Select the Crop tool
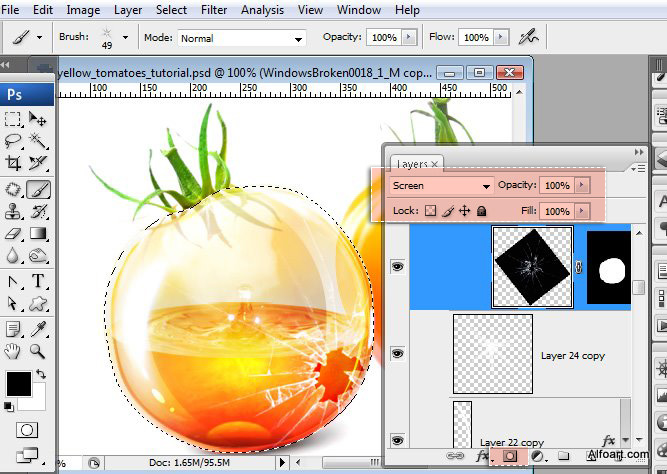This screenshot has height=474, width=667. click(x=14, y=163)
